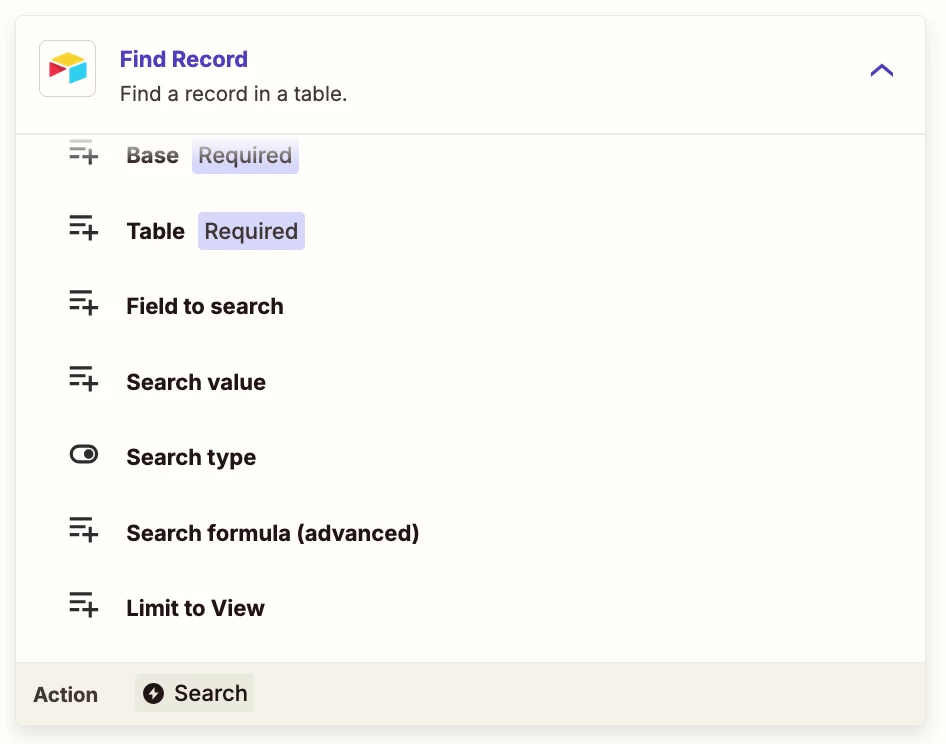Click the Airtable app logo icon

68,68
